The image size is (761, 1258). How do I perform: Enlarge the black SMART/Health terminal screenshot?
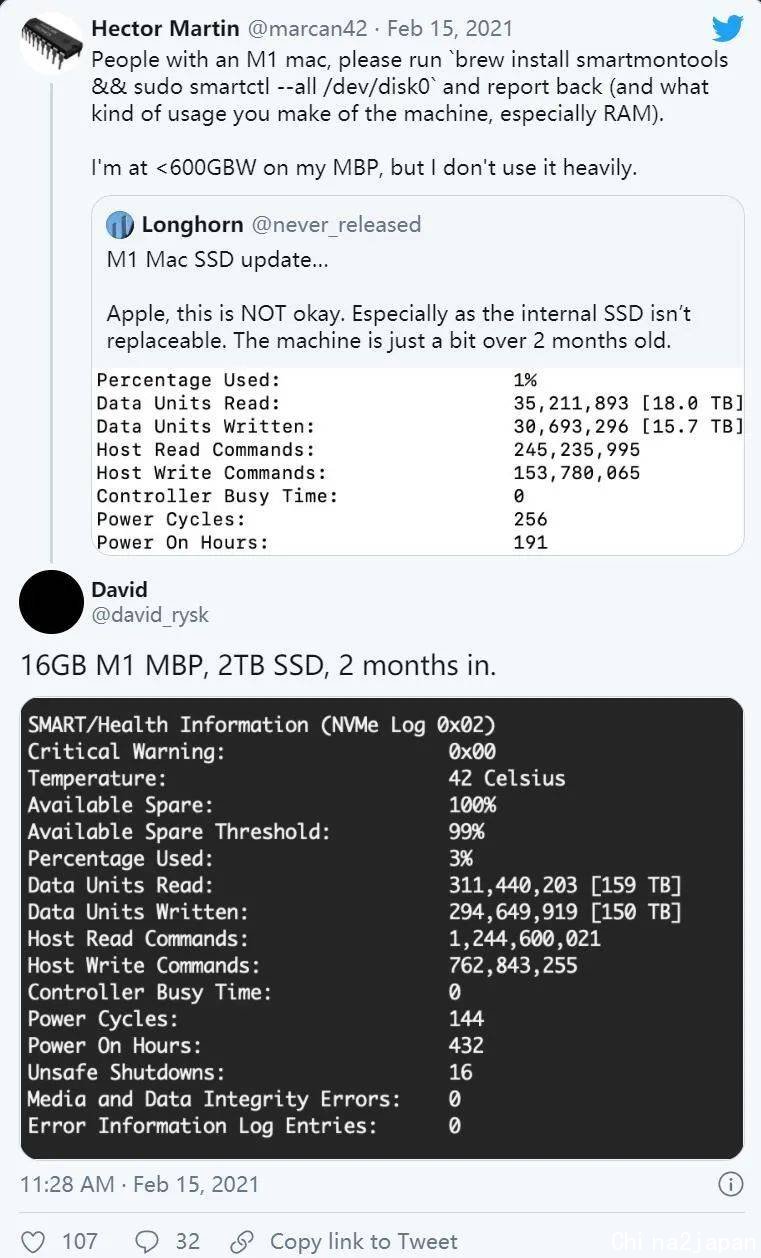(x=381, y=928)
